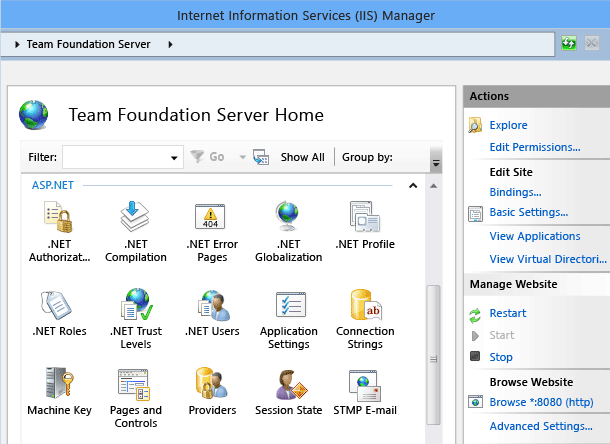Open .NET Trust Levels icon
610x444 pixels.
(134, 304)
